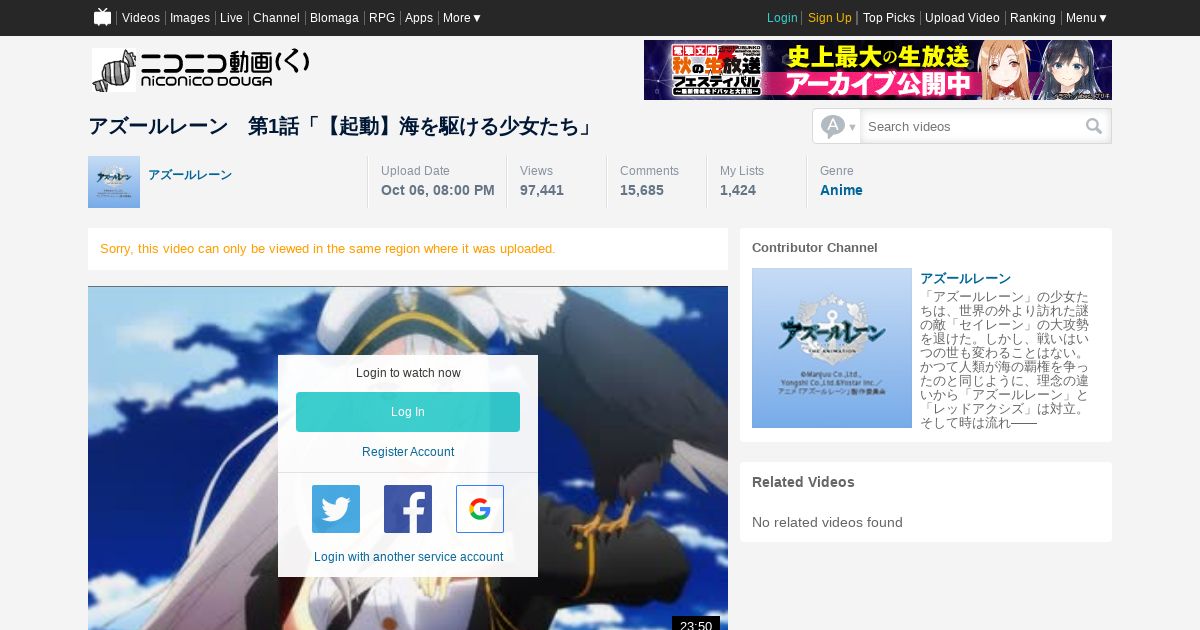This screenshot has width=1200, height=630.
Task: Open search type selector dropdown
Action: [838, 126]
